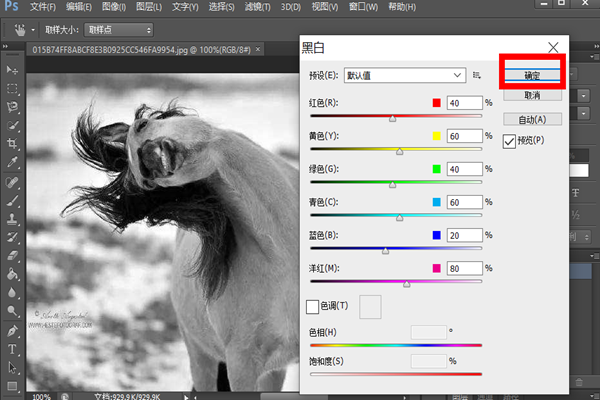Click the 黄色(Y) slider handle
600x400 pixels.
click(399, 152)
